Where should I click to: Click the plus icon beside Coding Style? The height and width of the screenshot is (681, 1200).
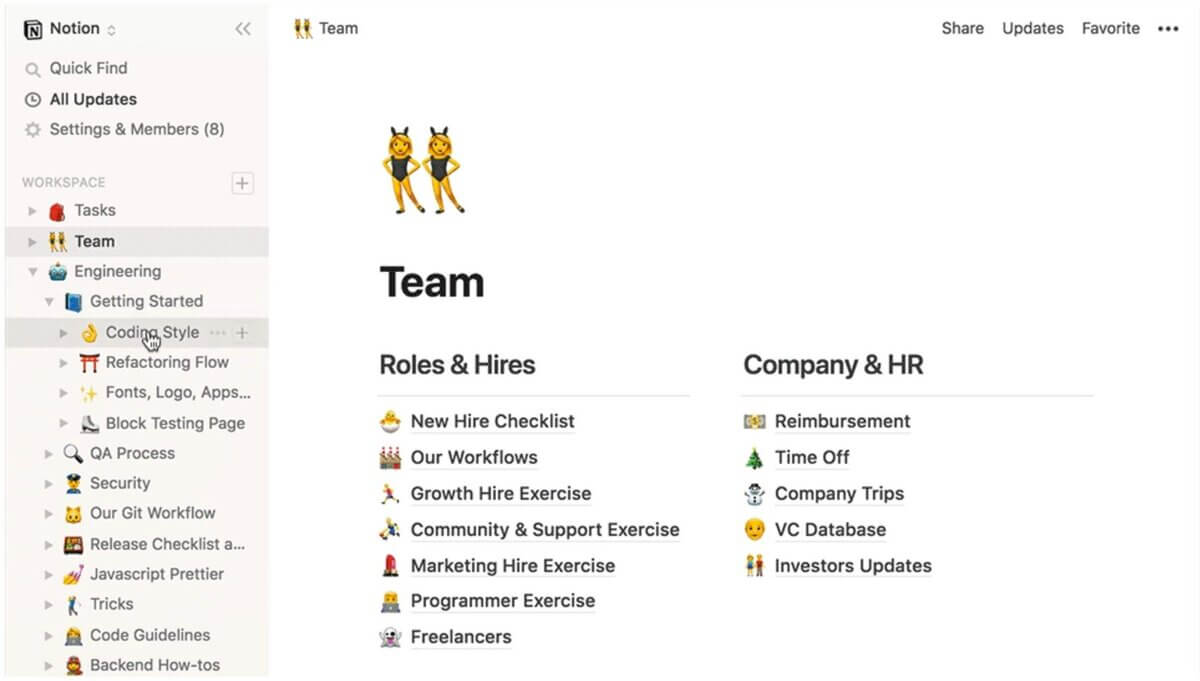(x=242, y=333)
